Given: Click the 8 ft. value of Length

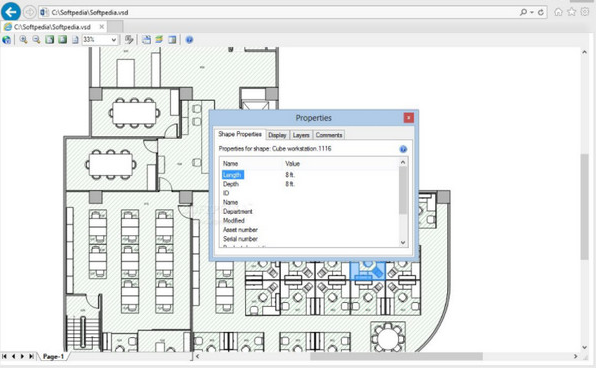Looking at the screenshot, I should coord(290,175).
